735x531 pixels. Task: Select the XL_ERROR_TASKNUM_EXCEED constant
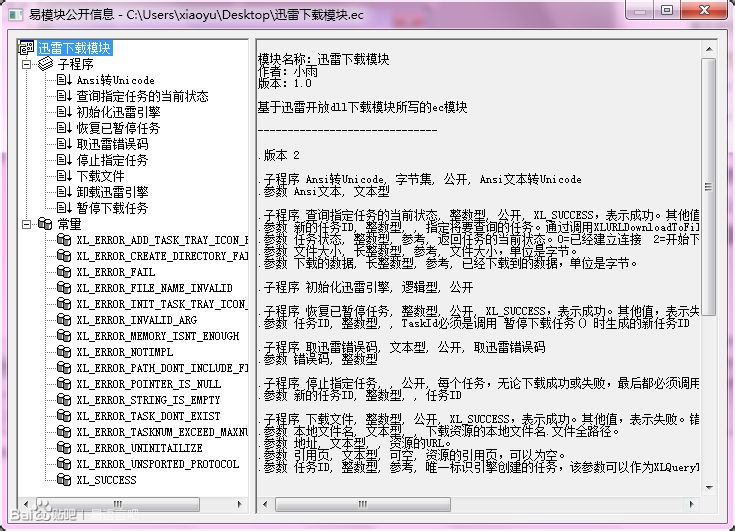162,432
